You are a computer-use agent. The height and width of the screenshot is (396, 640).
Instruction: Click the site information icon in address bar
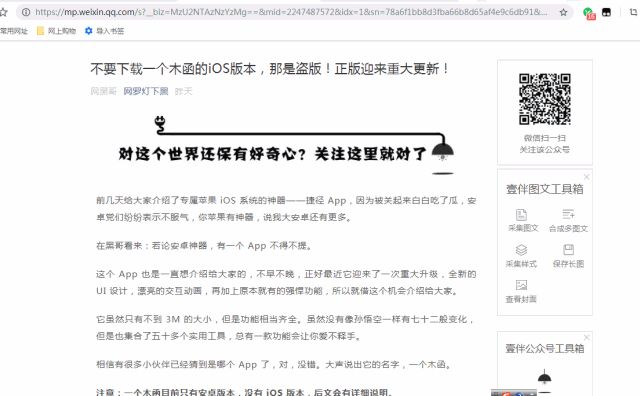click(x=26, y=12)
